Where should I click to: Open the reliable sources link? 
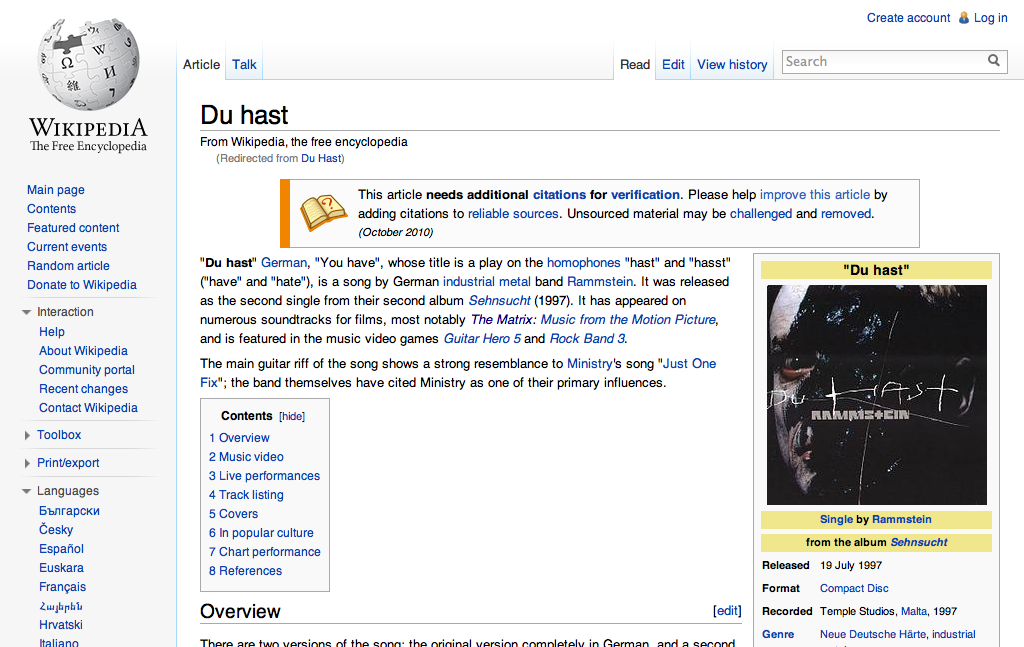(513, 213)
